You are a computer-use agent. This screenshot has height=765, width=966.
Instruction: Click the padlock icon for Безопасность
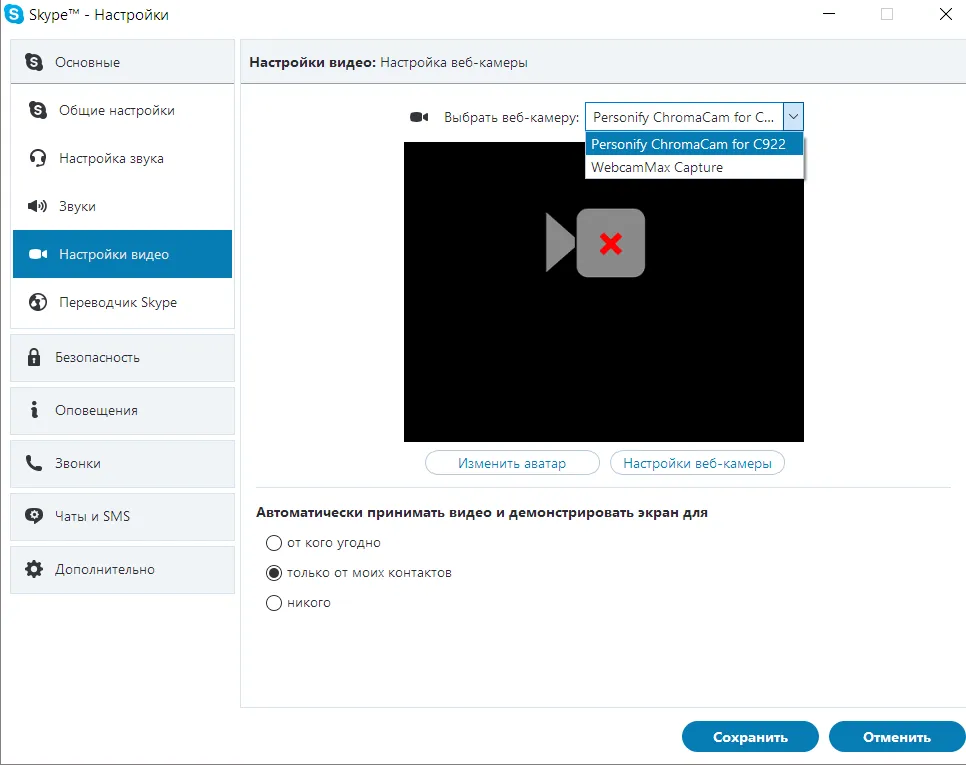[x=35, y=357]
